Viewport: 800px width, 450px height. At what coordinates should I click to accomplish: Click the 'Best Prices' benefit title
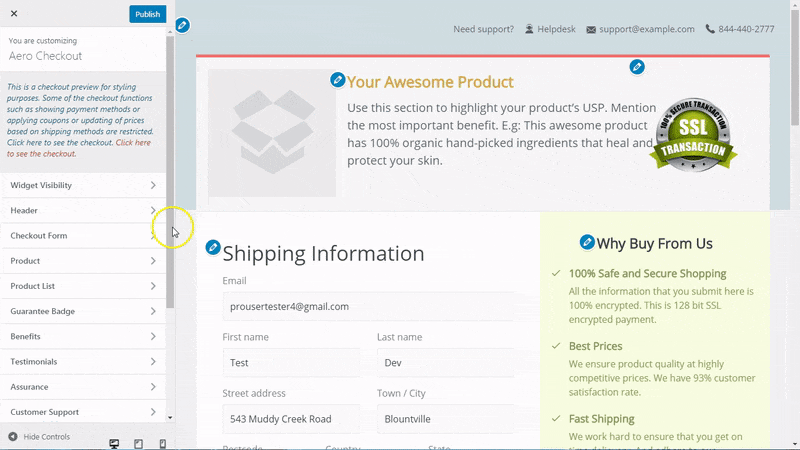(595, 346)
